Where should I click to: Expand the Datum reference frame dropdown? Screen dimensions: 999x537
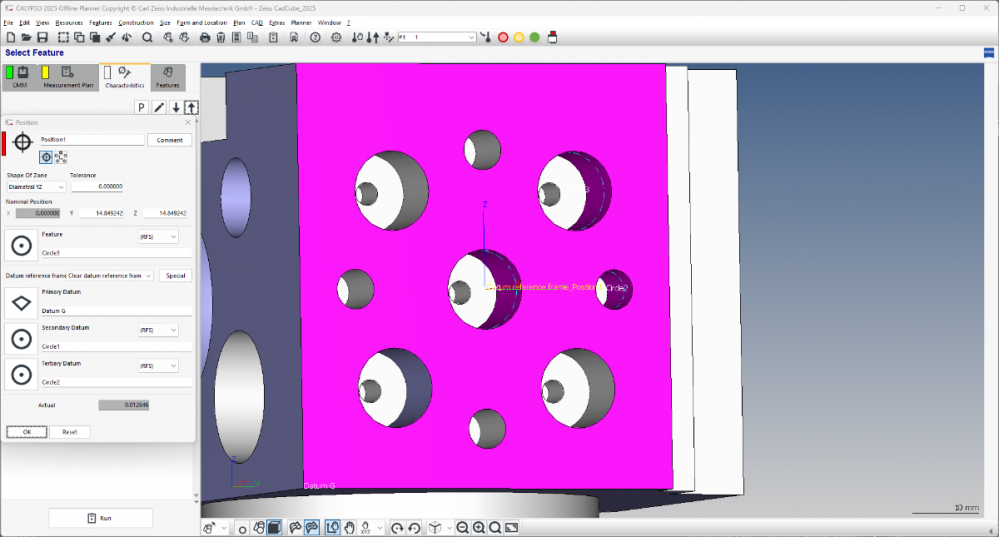coord(79,276)
